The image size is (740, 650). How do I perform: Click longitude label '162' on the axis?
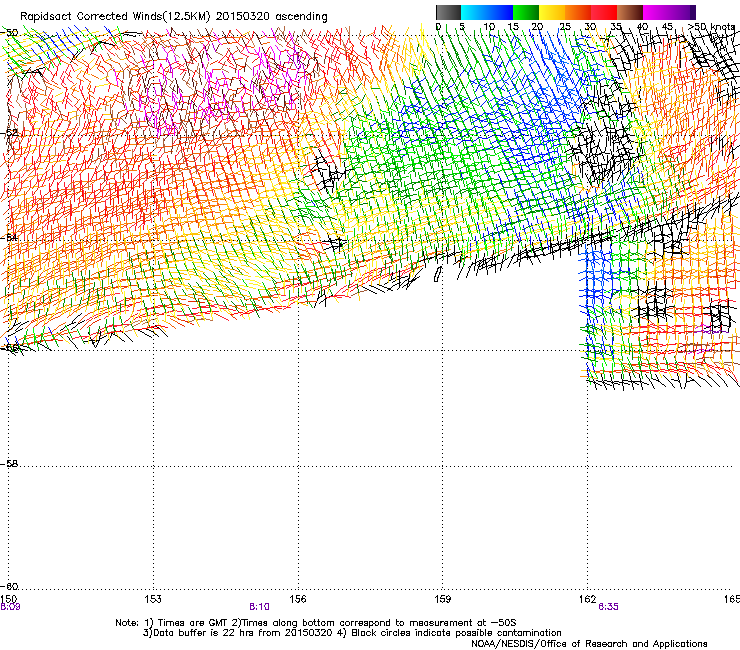588,599
